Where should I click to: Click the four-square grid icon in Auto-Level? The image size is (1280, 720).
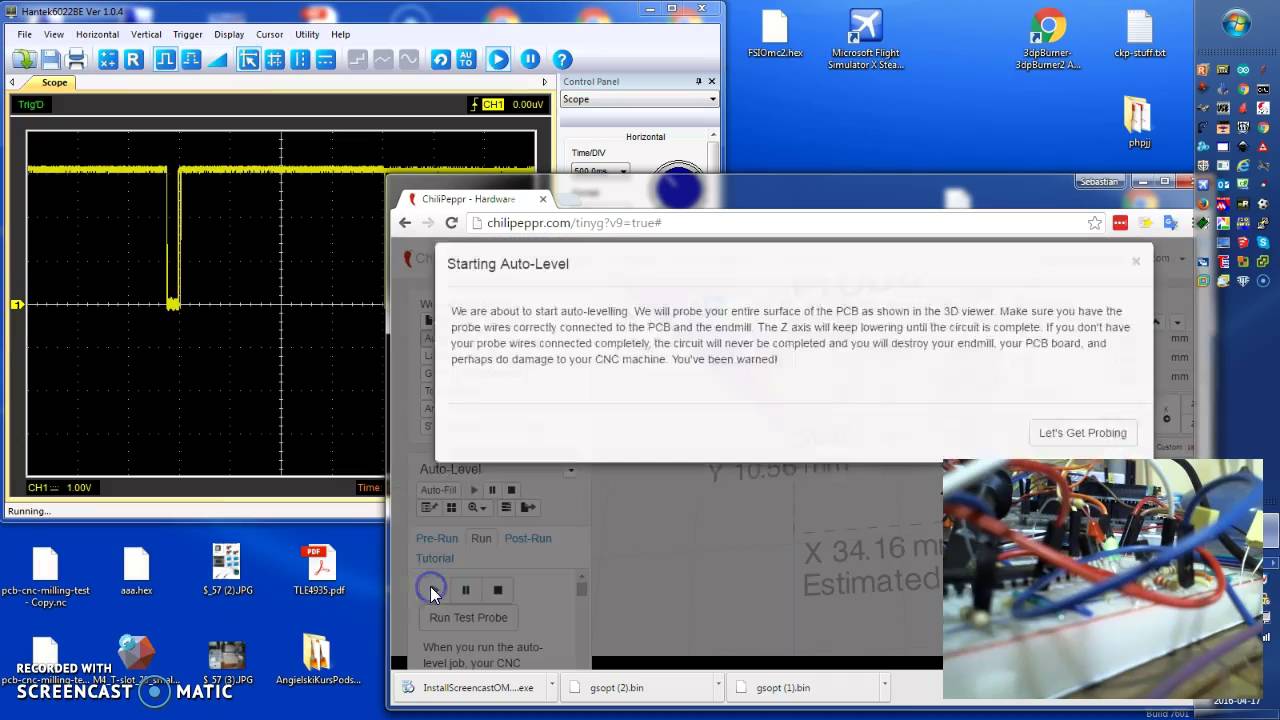pos(452,508)
